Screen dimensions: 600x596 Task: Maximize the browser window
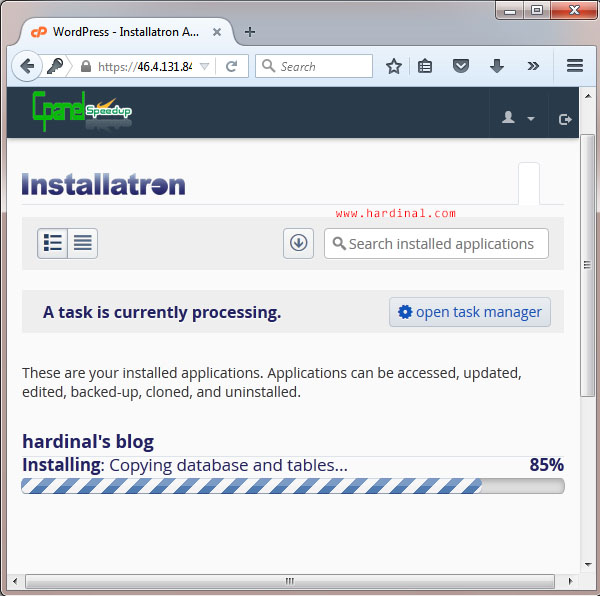(537, 10)
